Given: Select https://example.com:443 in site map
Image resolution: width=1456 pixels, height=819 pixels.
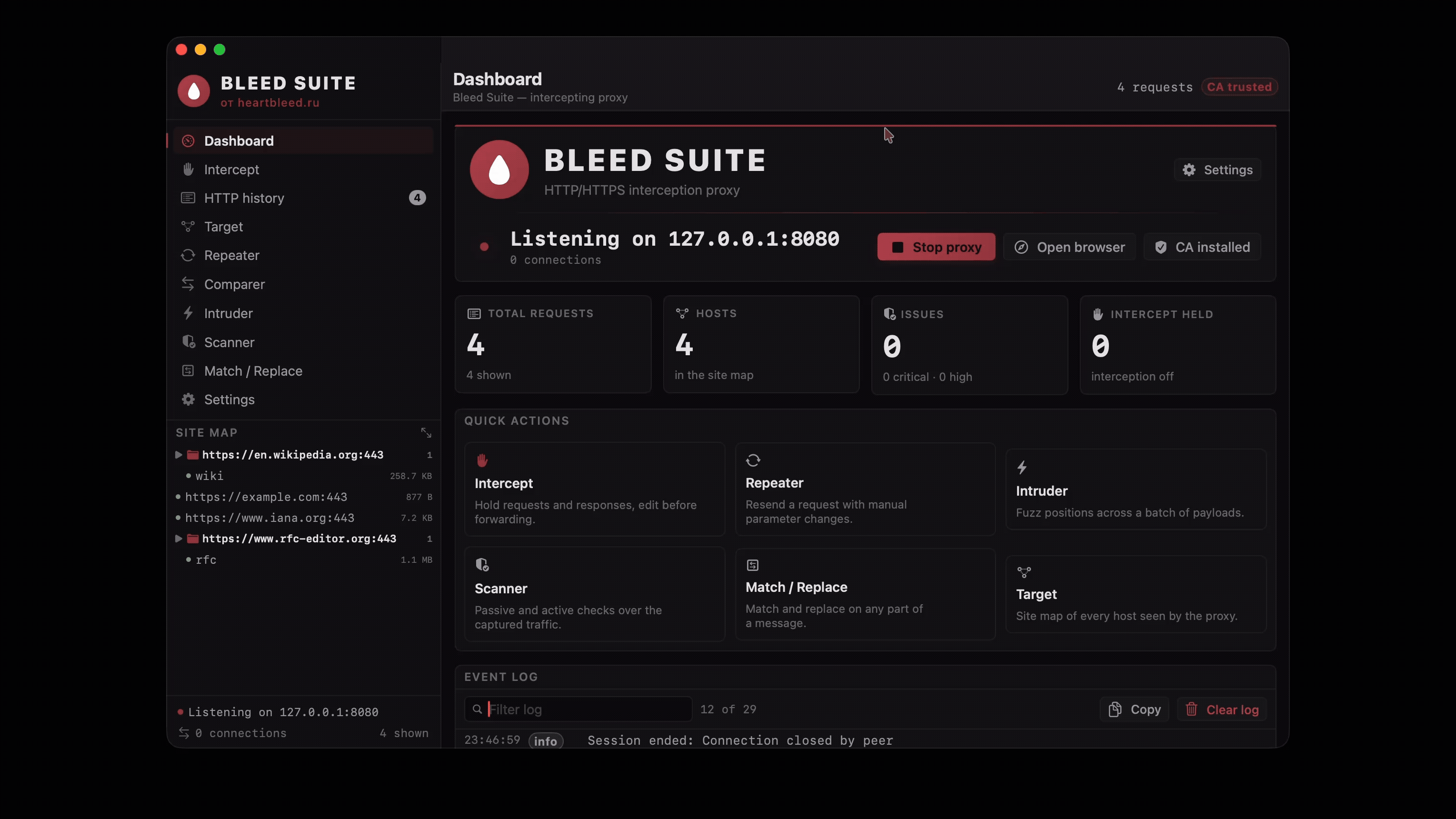Looking at the screenshot, I should click(303, 497).
